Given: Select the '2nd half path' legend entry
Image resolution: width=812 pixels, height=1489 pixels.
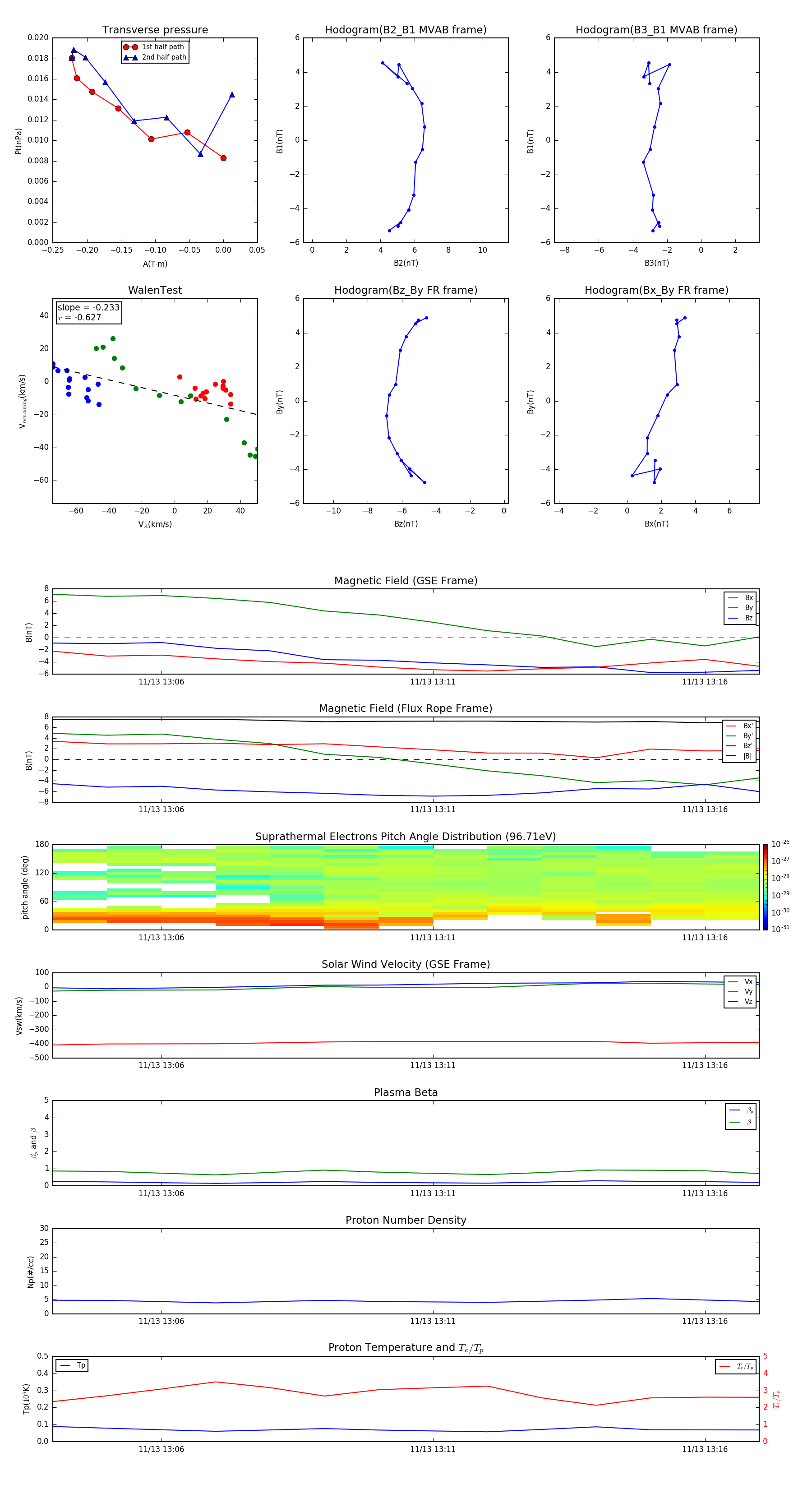Looking at the screenshot, I should (x=154, y=57).
